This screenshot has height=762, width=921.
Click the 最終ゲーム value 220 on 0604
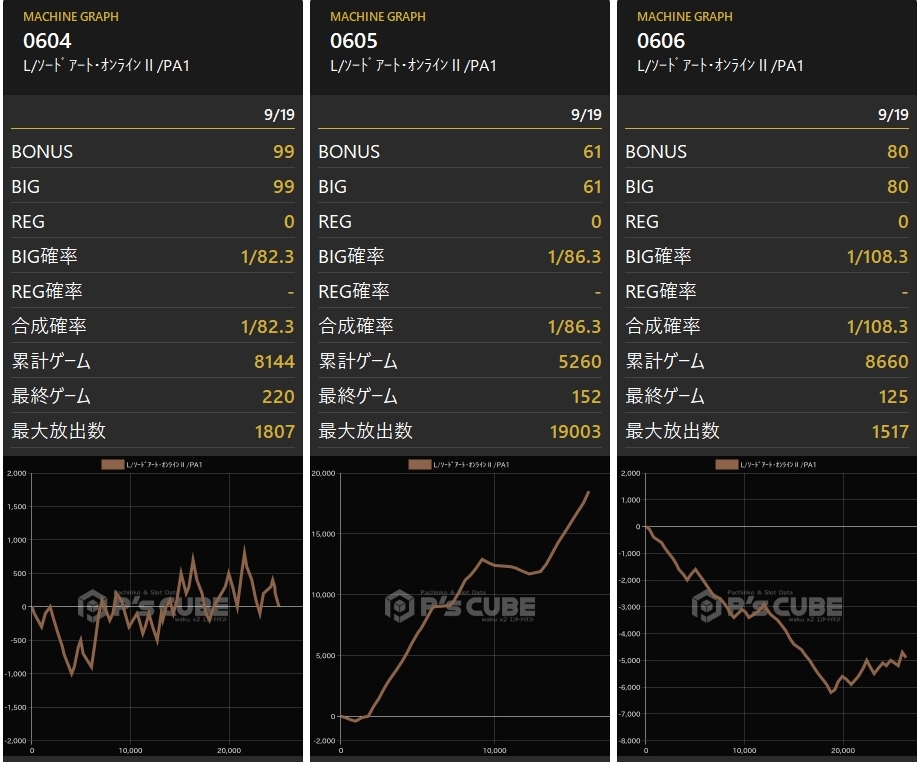coord(278,397)
